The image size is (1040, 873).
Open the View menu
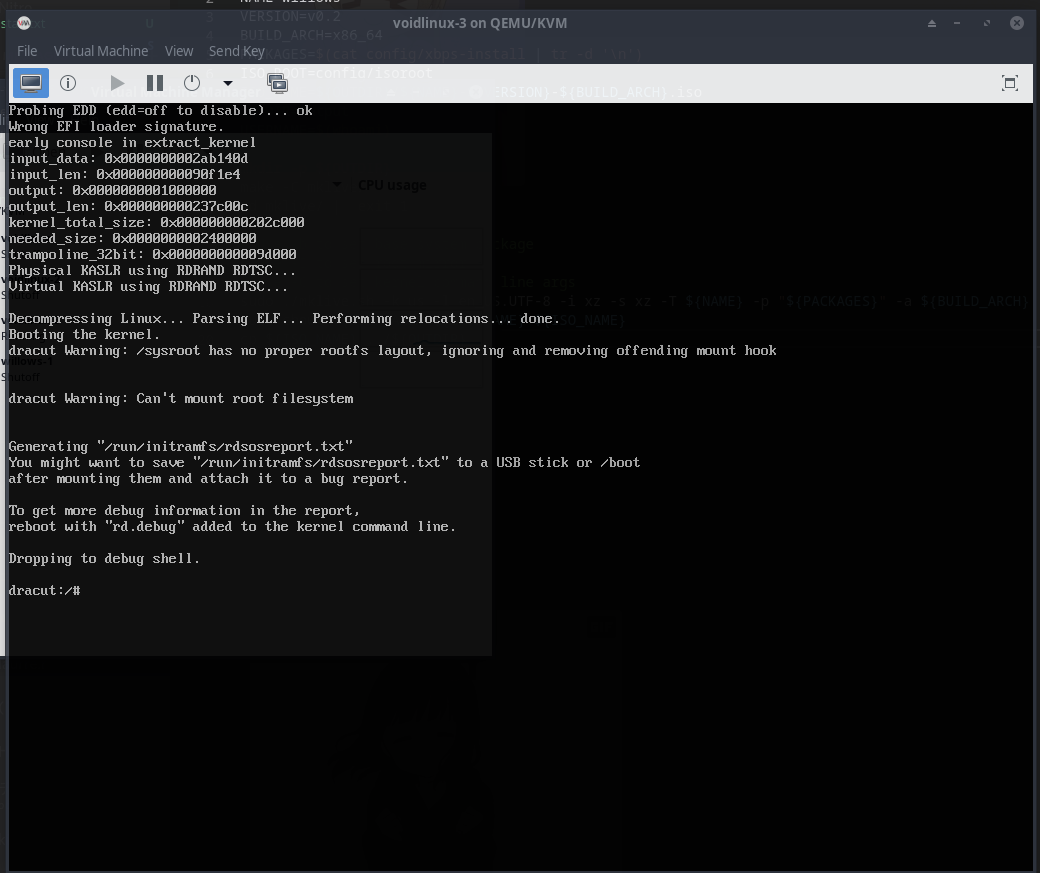point(179,50)
